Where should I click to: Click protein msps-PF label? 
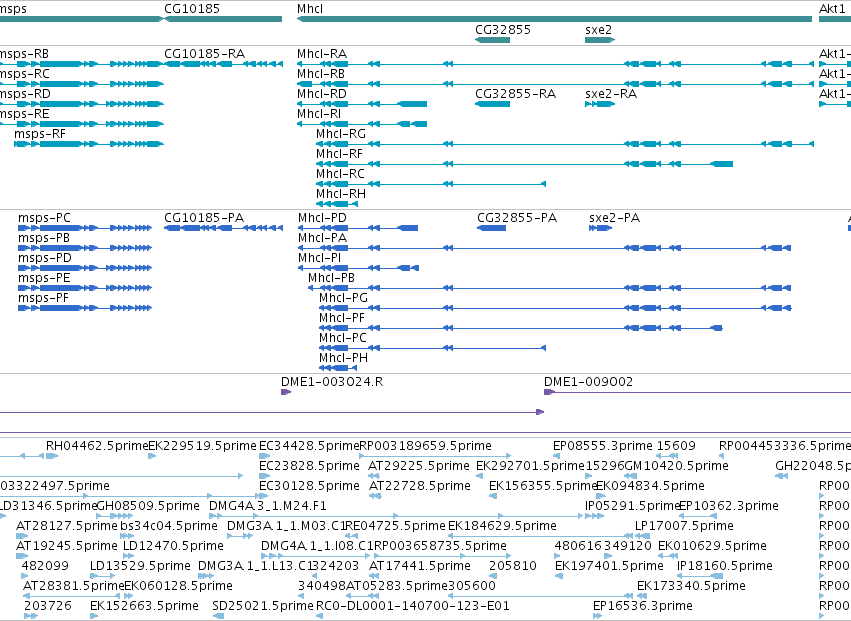tap(43, 298)
